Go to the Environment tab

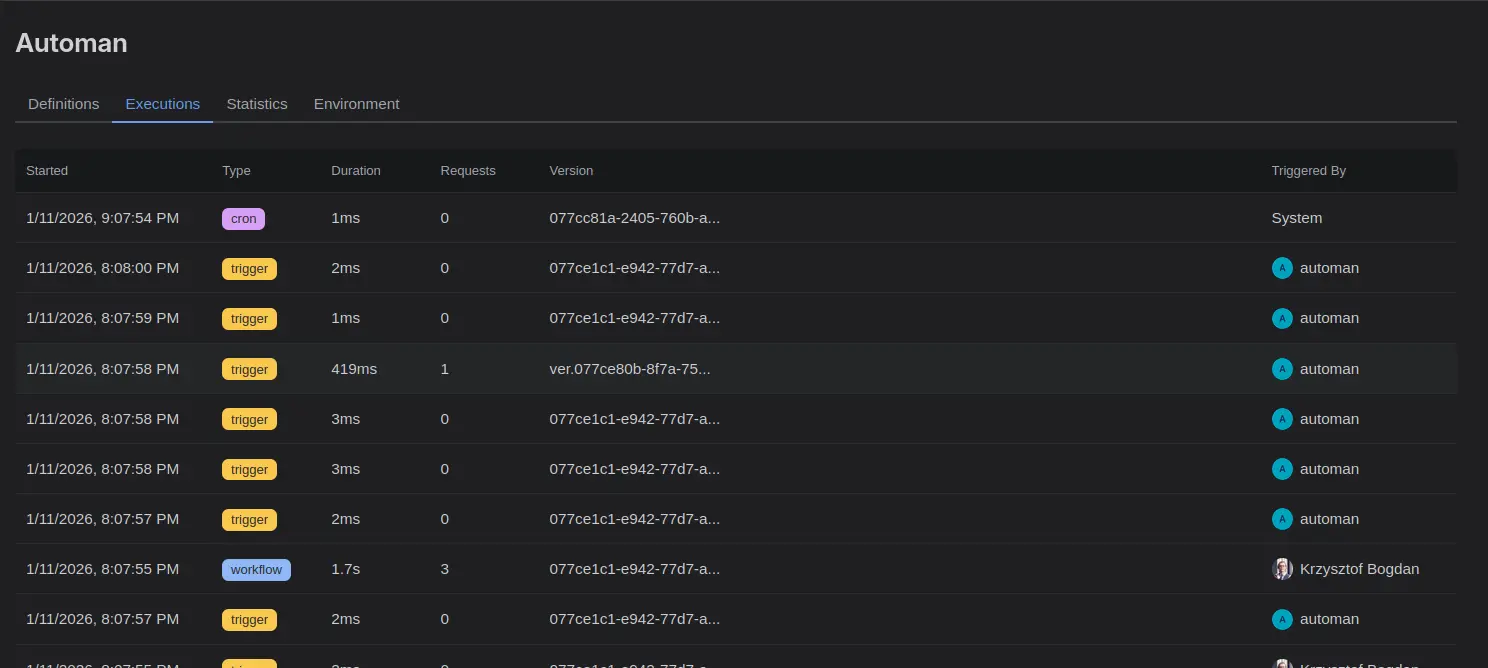pos(356,104)
